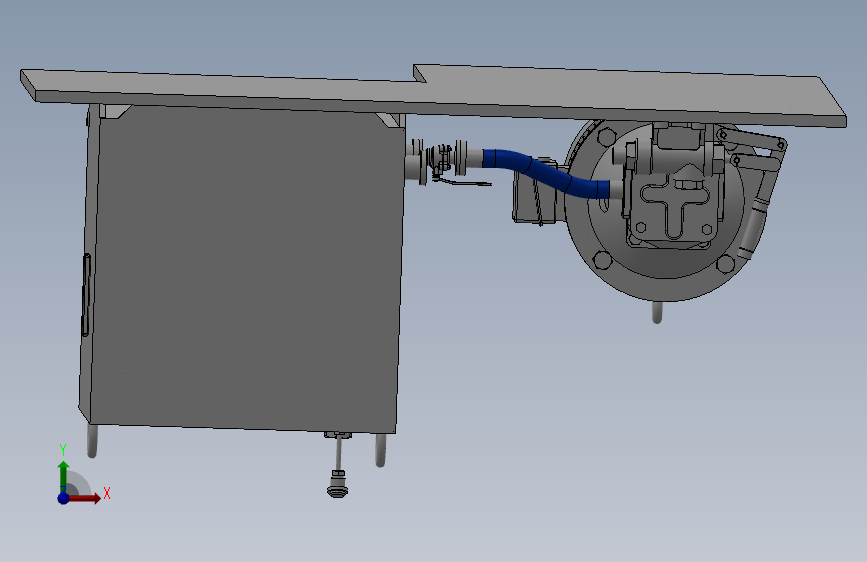
Task: Select the tank's right support leg
Action: click(x=380, y=450)
